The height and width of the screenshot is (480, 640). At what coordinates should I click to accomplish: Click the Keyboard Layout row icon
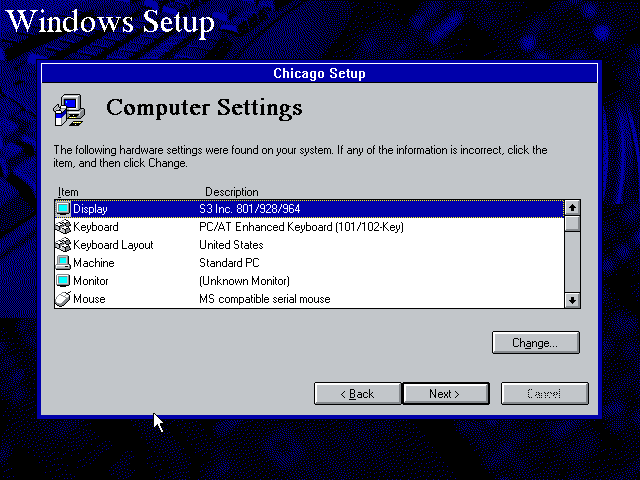[63, 244]
